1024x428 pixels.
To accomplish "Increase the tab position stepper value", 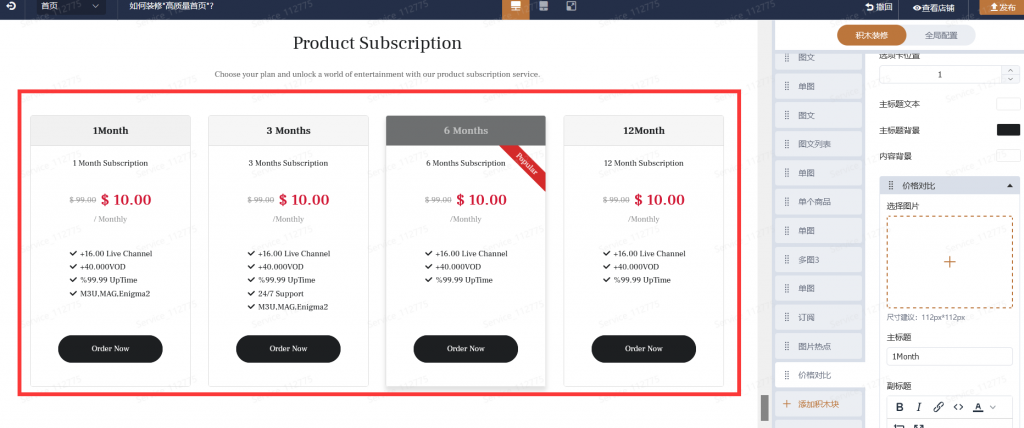I will [1010, 70].
